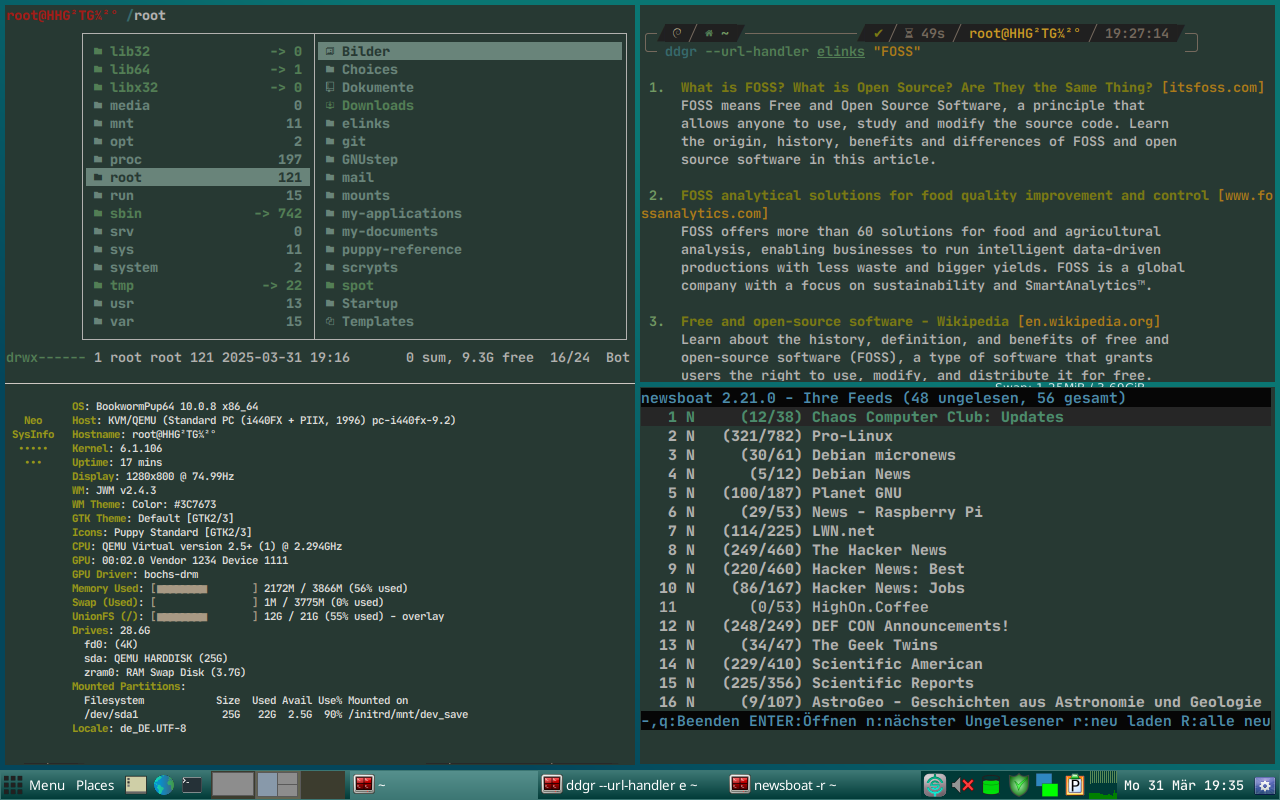Viewport: 1280px width, 800px height.
Task: Open the Scientific American feed
Action: (956, 664)
